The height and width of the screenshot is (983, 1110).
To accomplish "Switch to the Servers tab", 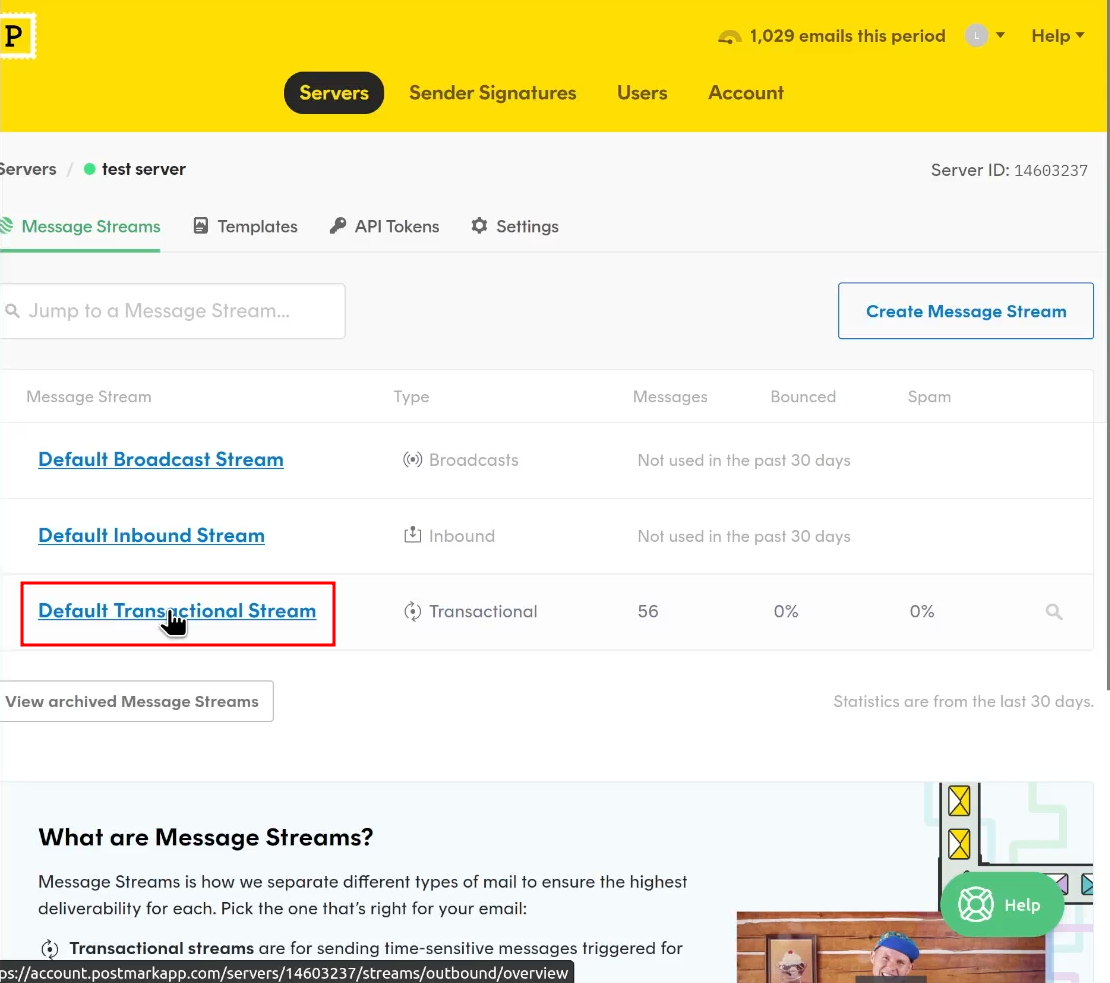I will (x=334, y=93).
